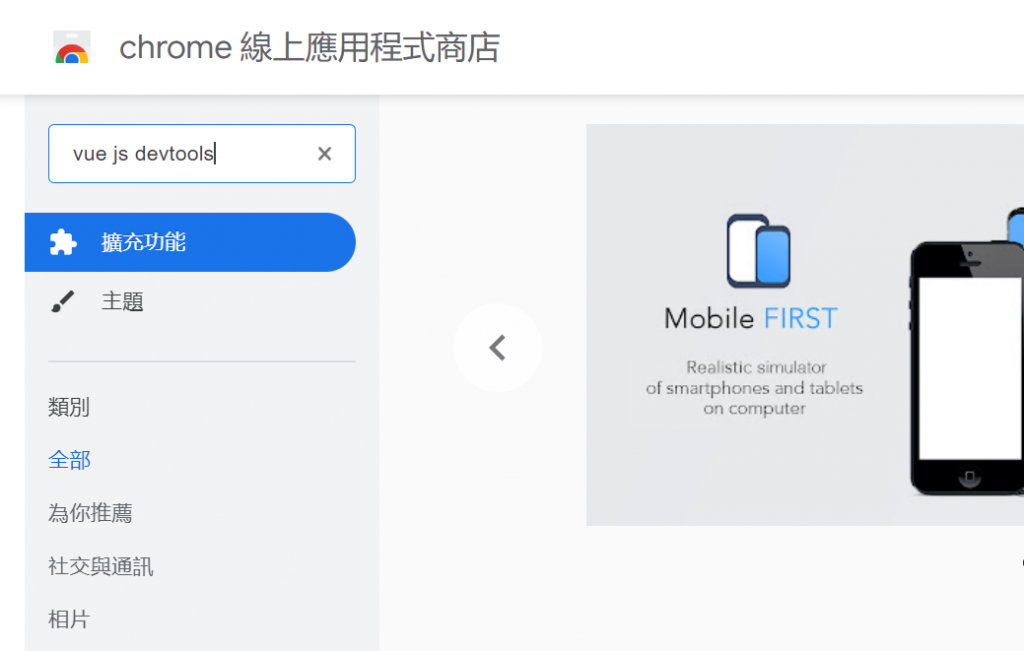
Task: Click the black iPhone image in the banner
Action: point(967,368)
